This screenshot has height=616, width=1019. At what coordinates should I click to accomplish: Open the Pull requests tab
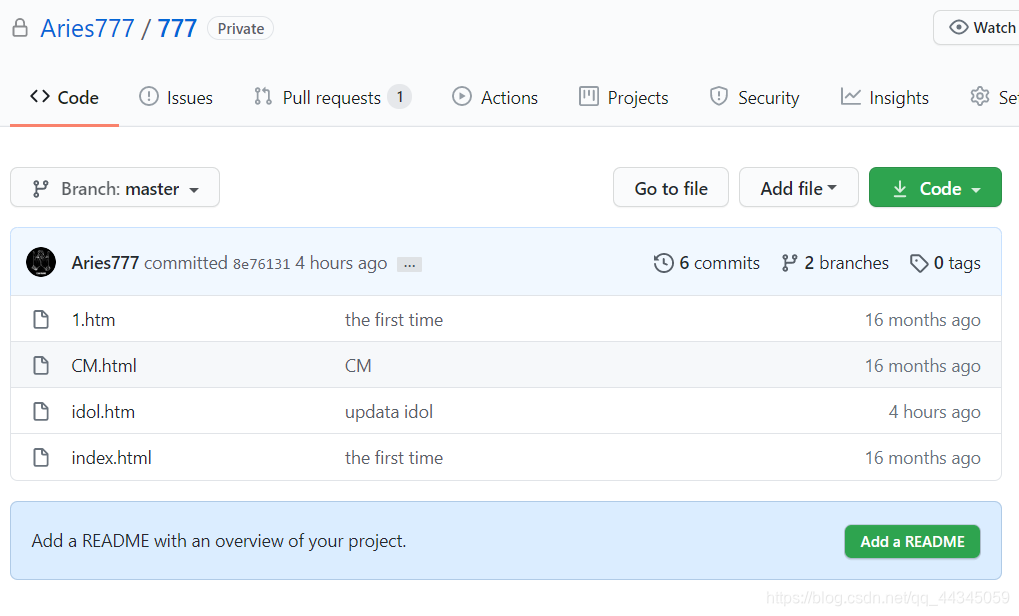[x=332, y=97]
